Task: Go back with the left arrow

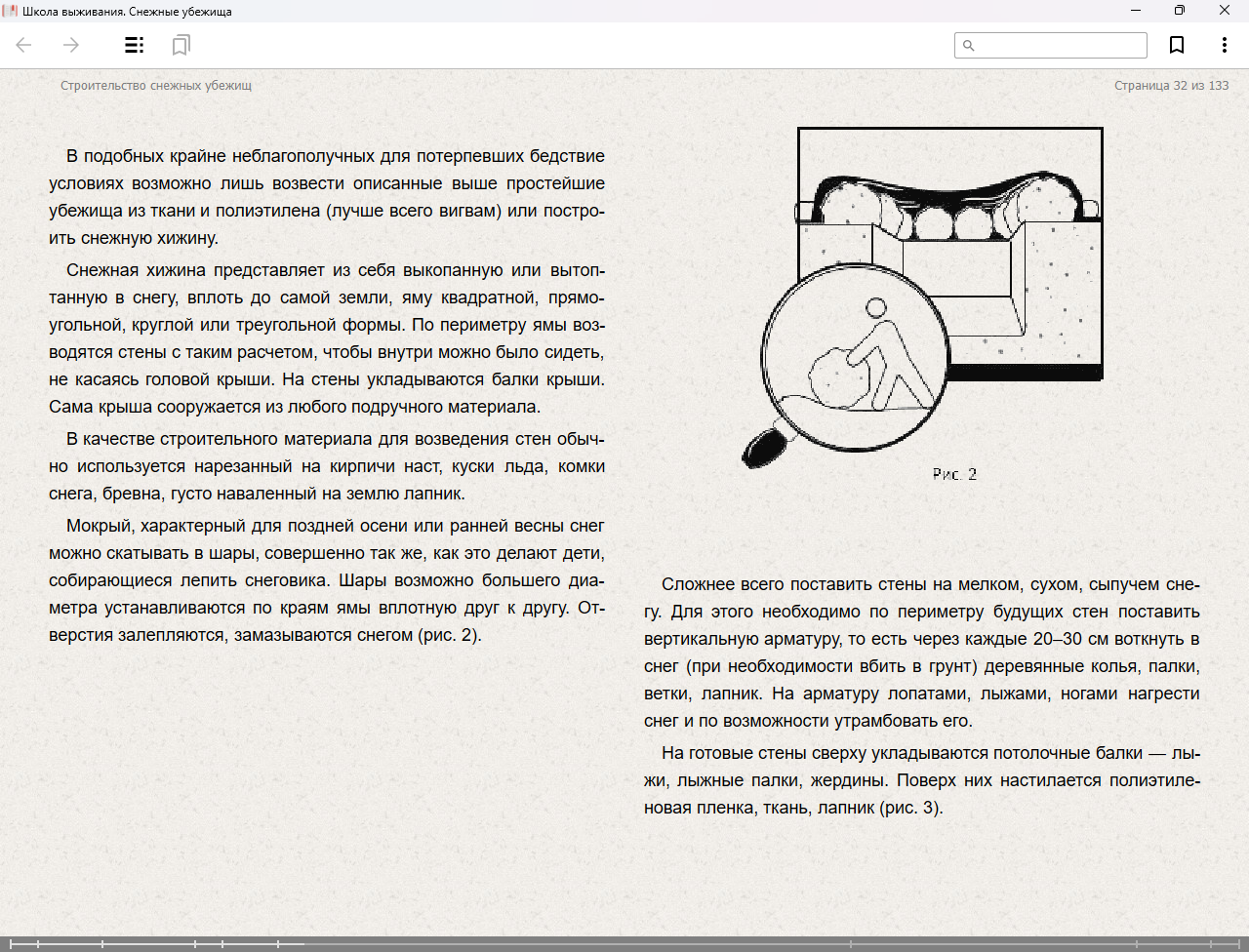Action: point(24,45)
